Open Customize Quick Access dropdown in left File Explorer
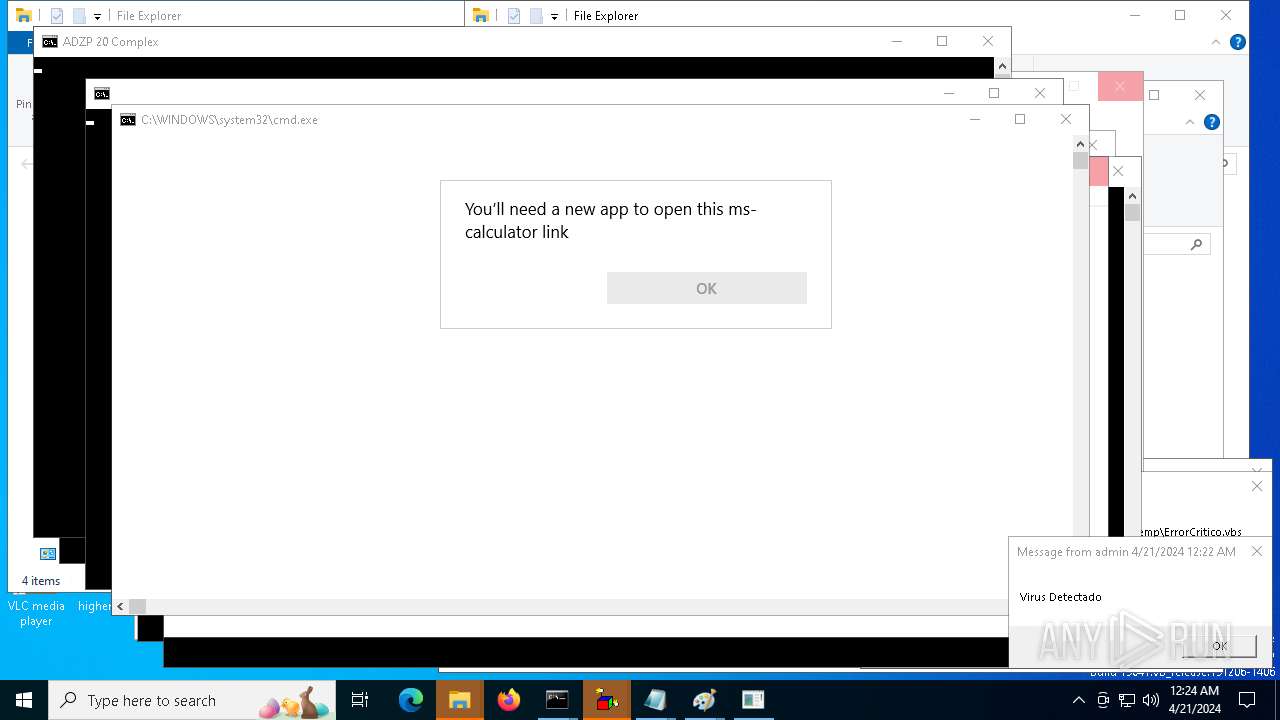Viewport: 1280px width, 720px height. [x=97, y=17]
